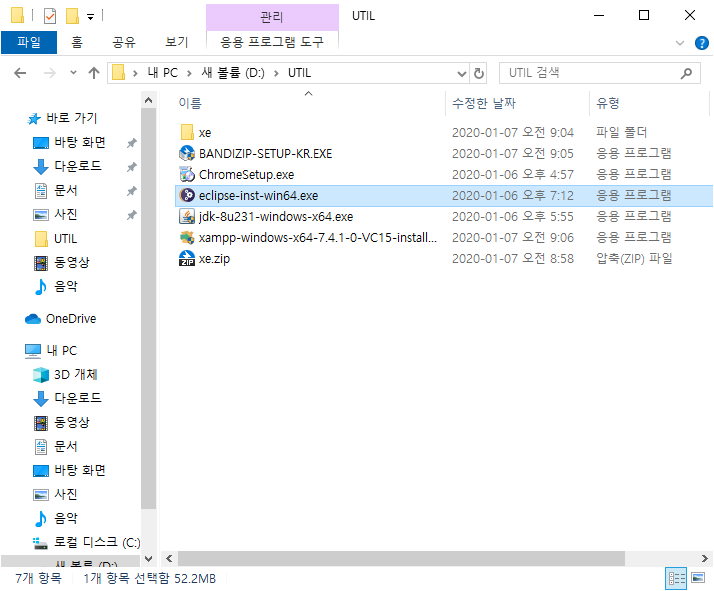Open 음악 under 내 PC
The height and width of the screenshot is (591, 714).
[x=56, y=518]
